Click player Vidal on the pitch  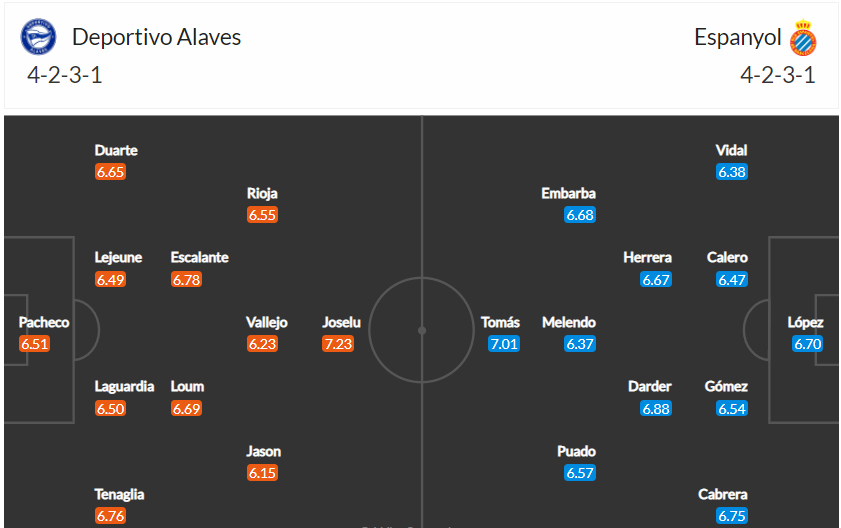click(x=732, y=150)
